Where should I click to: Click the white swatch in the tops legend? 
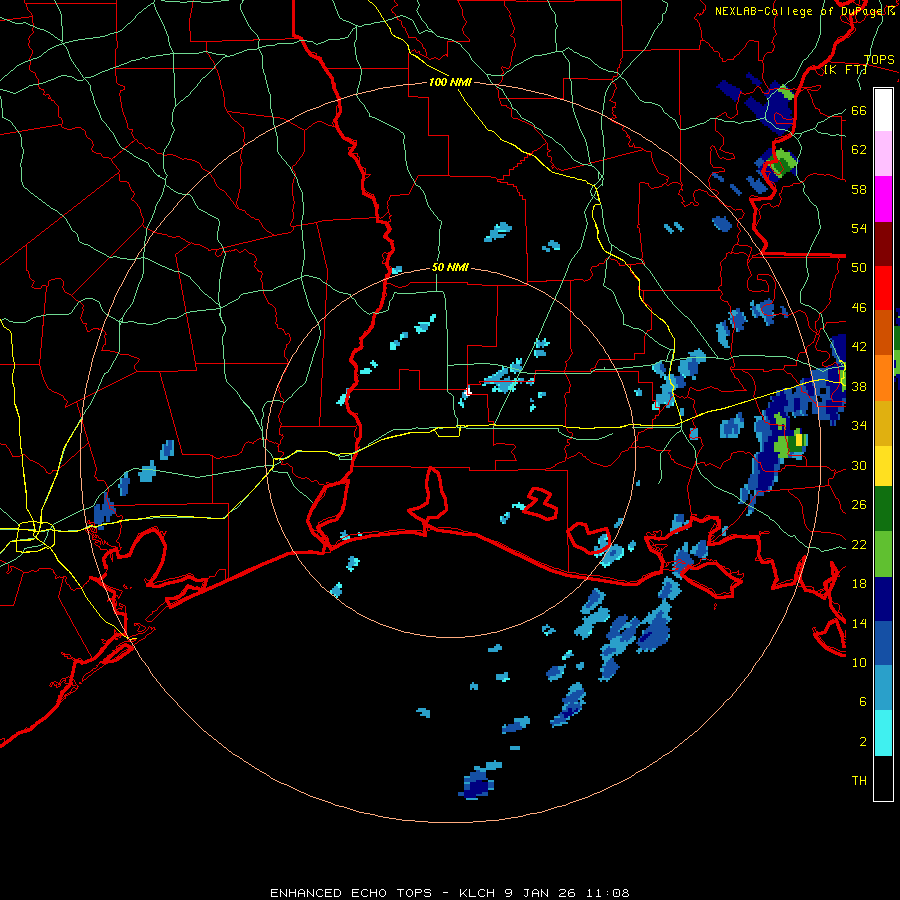[x=883, y=110]
